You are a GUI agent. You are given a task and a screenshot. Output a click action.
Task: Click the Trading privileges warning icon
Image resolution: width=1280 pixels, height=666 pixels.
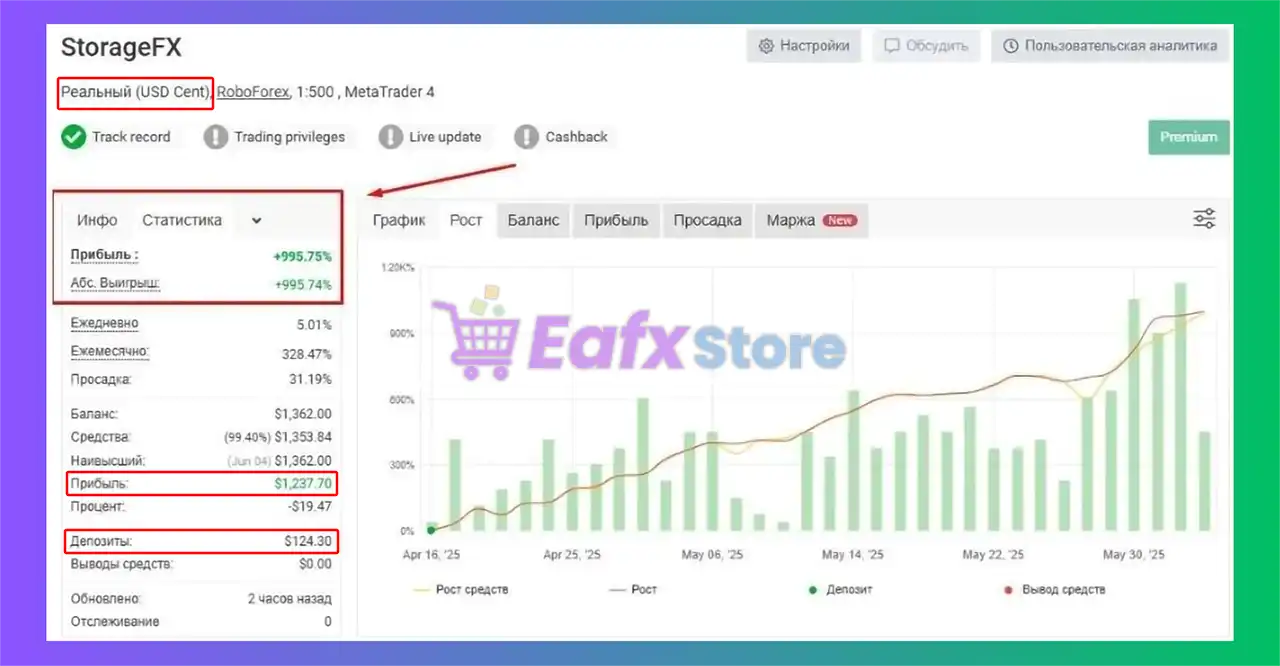[x=215, y=137]
